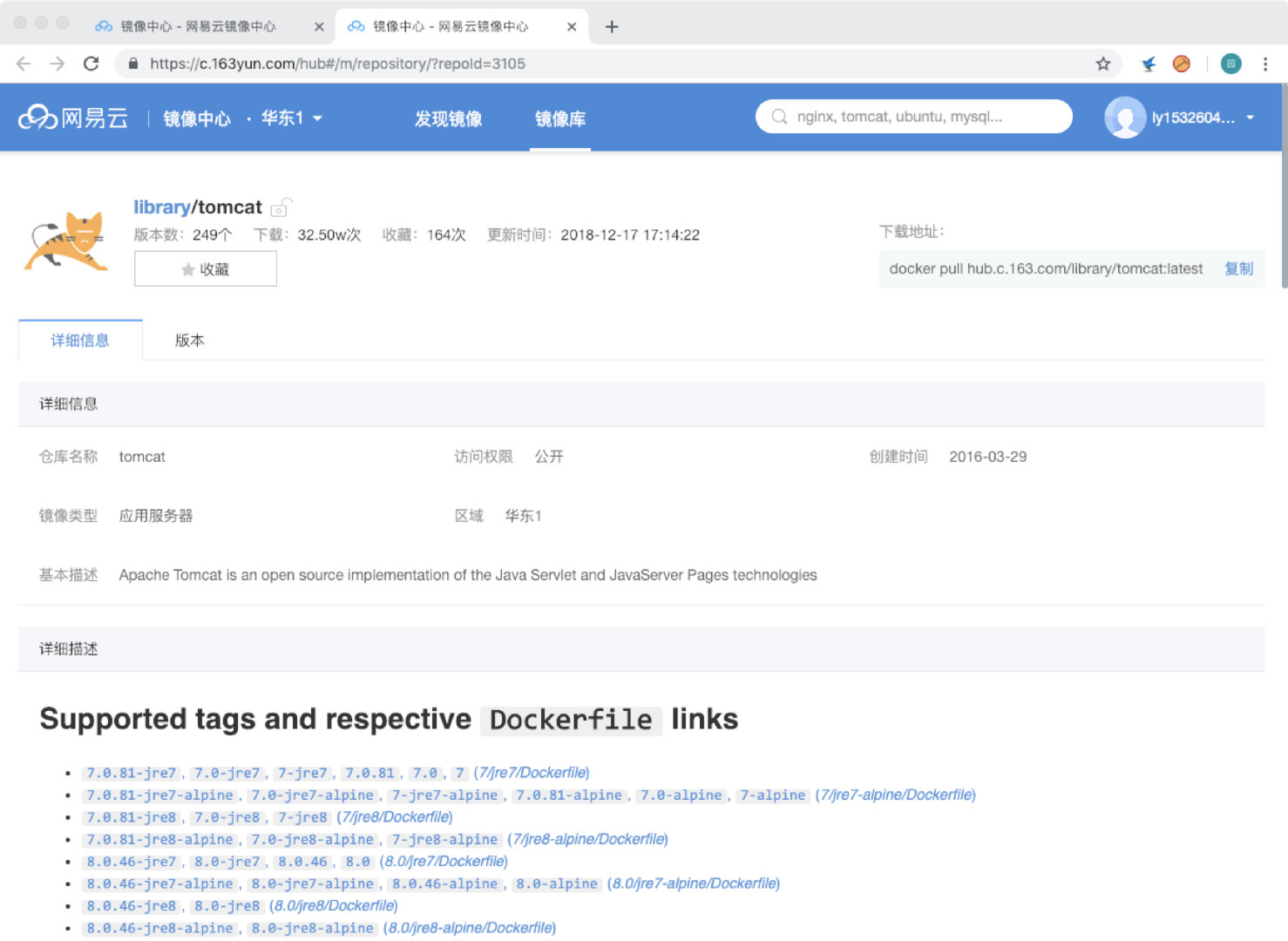Click the search magnifier icon

(x=779, y=117)
